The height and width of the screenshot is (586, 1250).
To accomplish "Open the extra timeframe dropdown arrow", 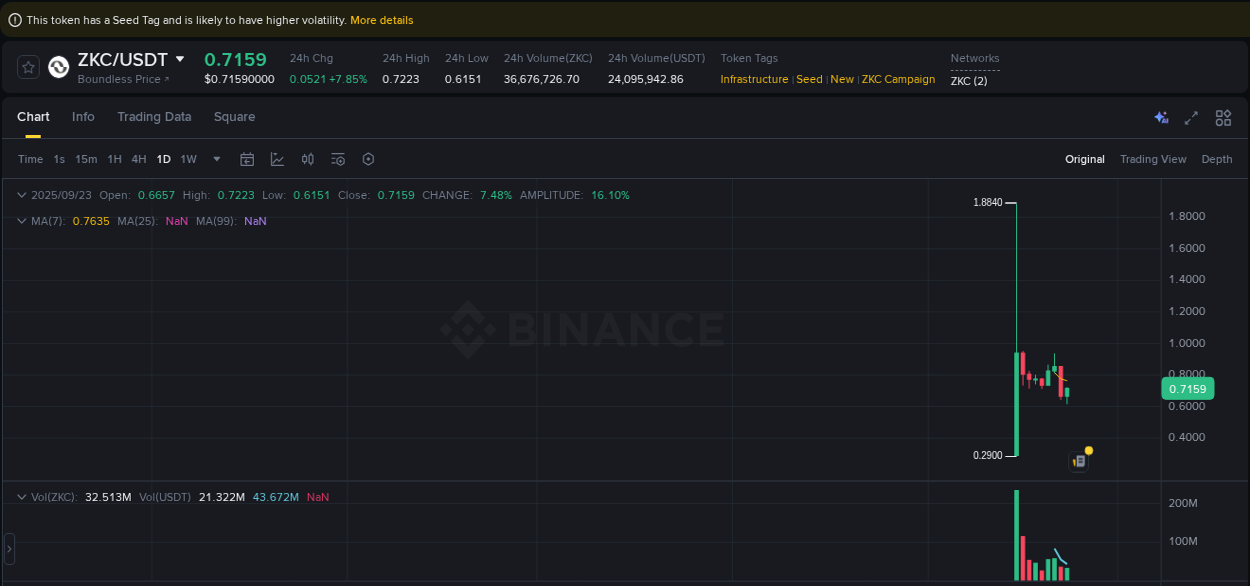I will tap(216, 158).
